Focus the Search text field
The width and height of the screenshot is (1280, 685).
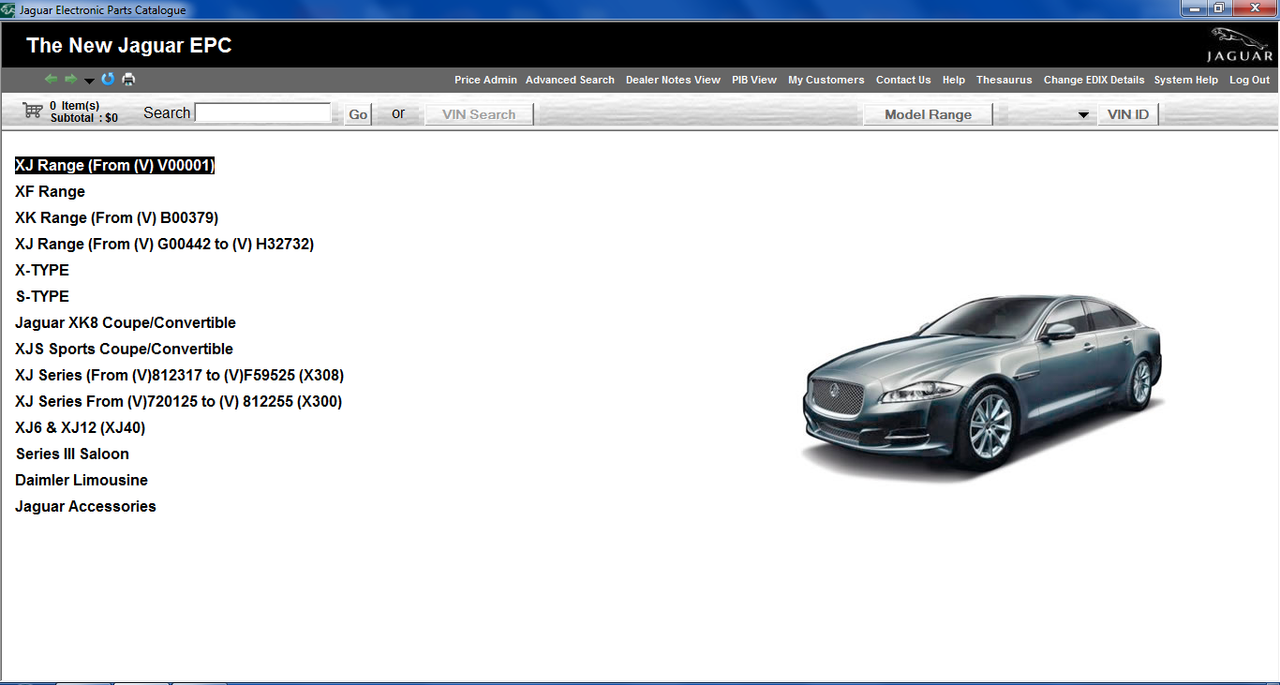(263, 113)
